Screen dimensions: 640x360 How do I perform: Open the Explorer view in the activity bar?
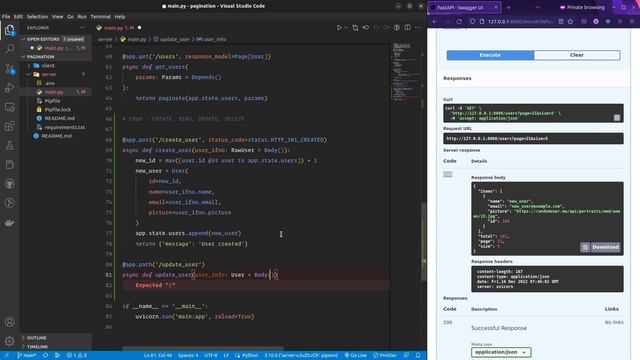point(9,30)
